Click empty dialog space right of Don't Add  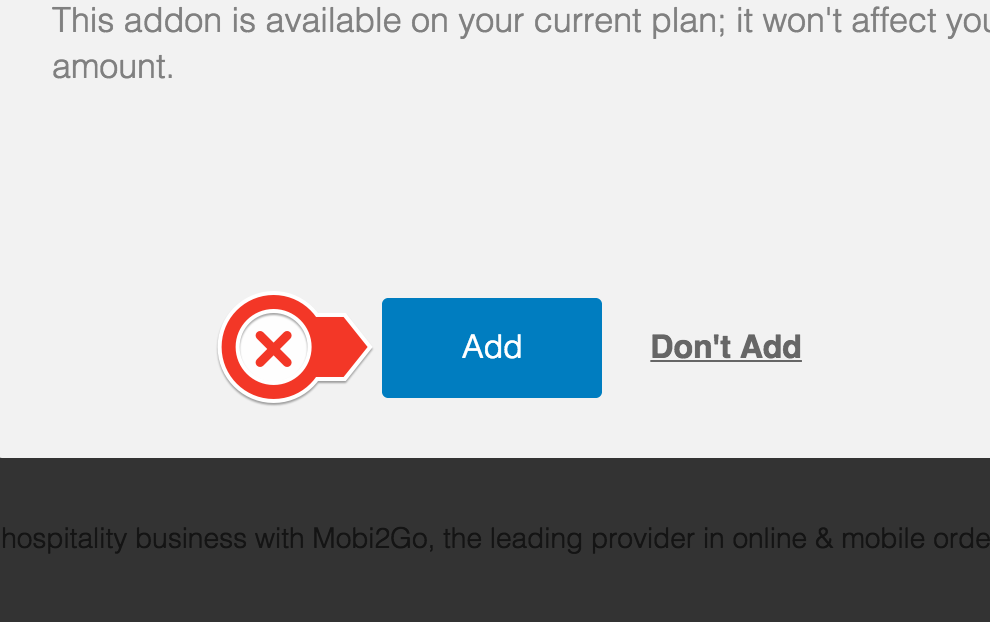click(x=897, y=347)
